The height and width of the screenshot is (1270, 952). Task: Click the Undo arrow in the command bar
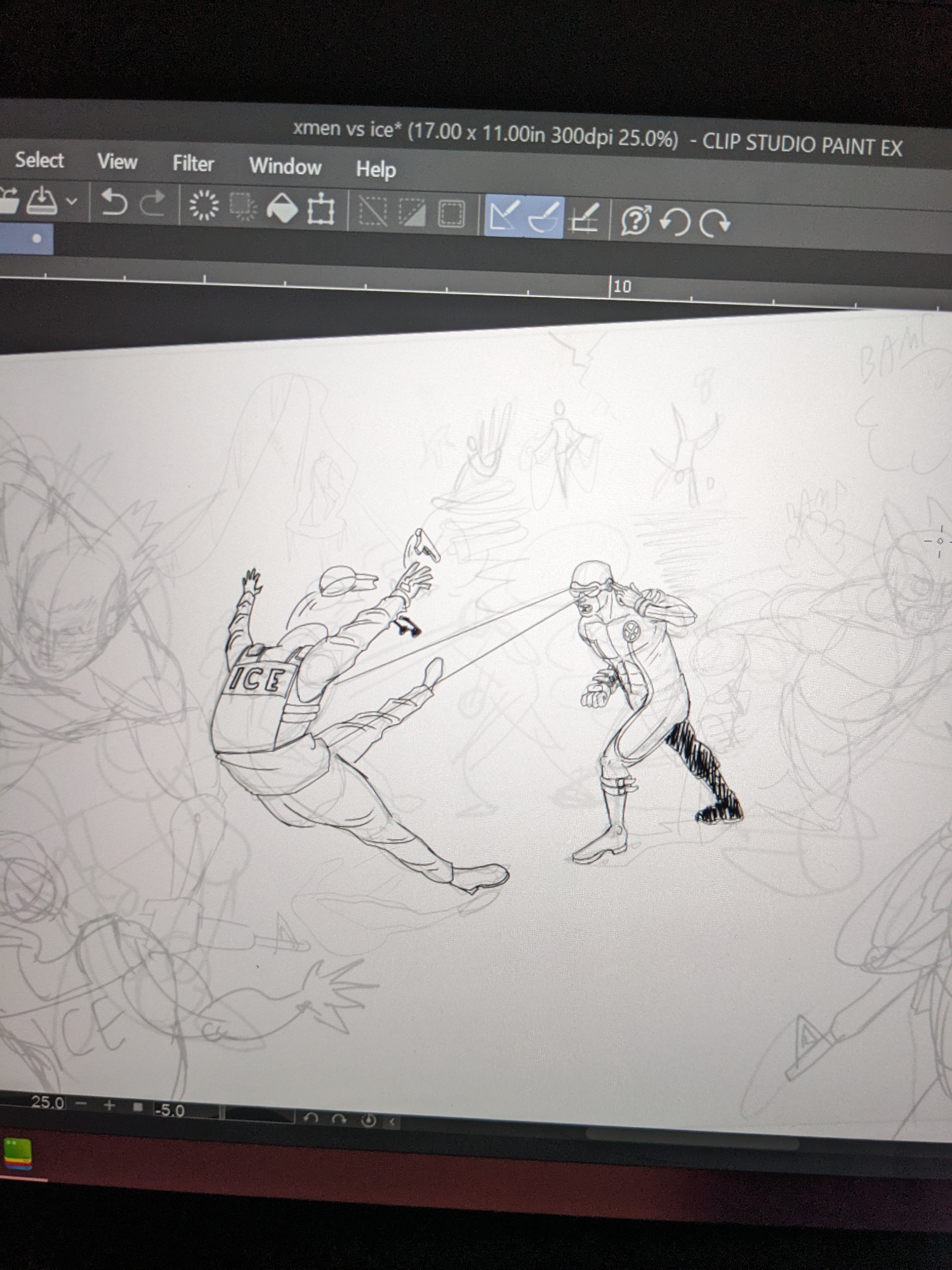pyautogui.click(x=114, y=203)
